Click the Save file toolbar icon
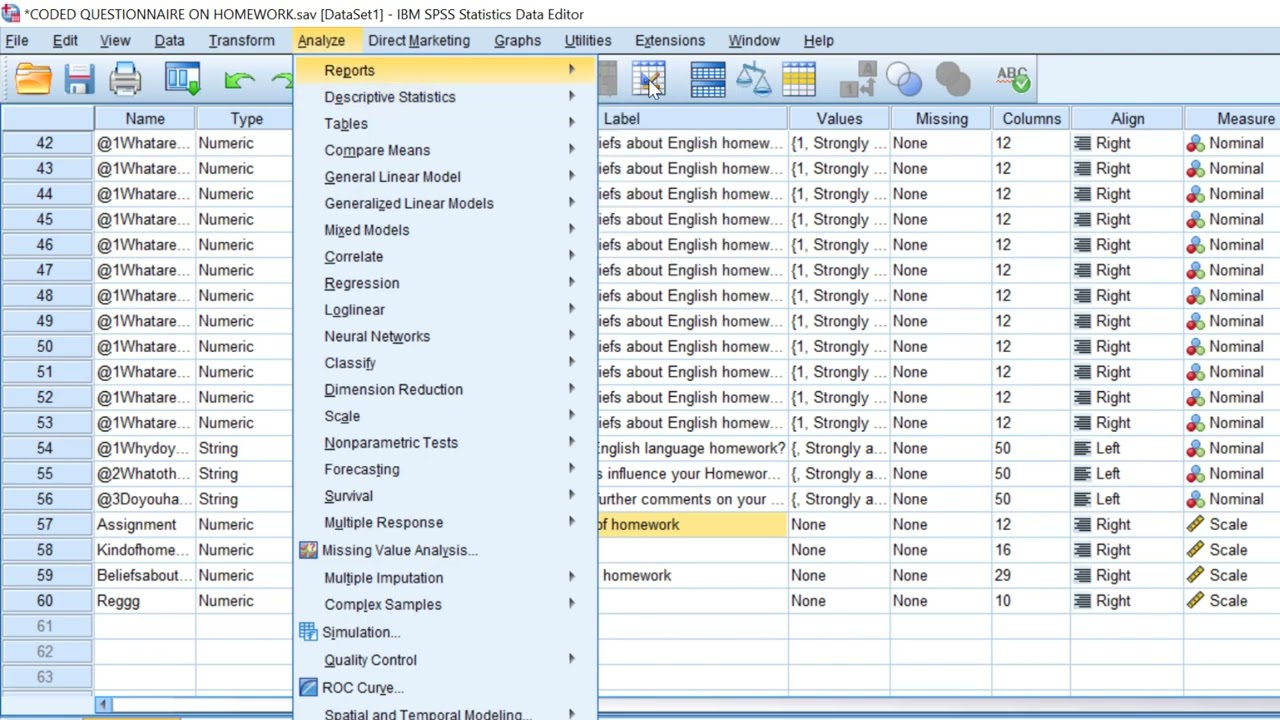The width and height of the screenshot is (1280, 720). [79, 79]
